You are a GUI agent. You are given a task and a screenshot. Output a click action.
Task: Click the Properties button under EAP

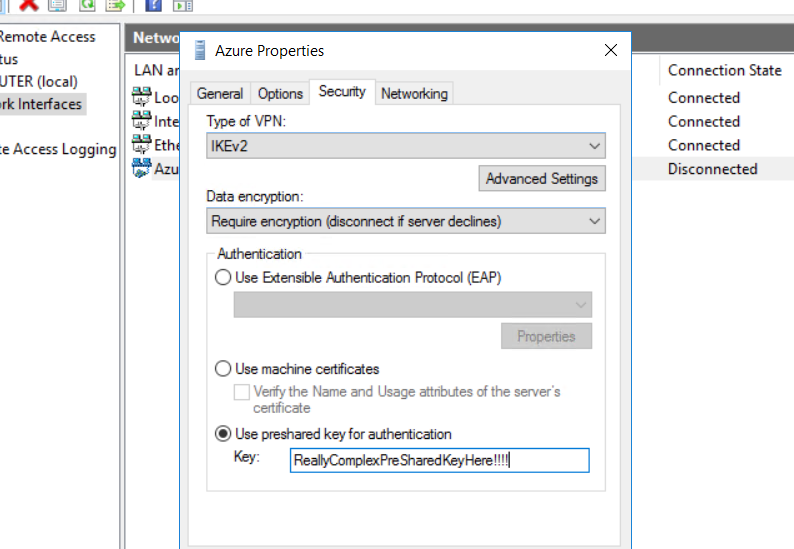pos(546,336)
